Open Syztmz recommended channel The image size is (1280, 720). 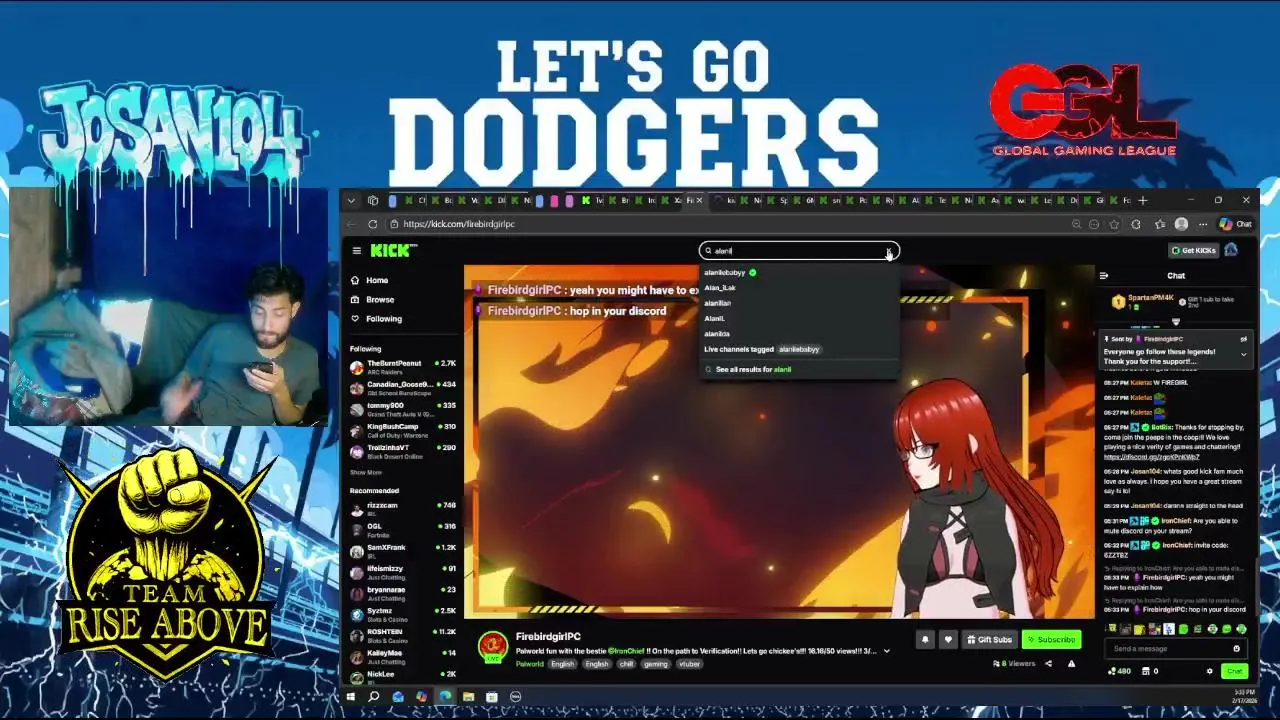click(x=403, y=614)
